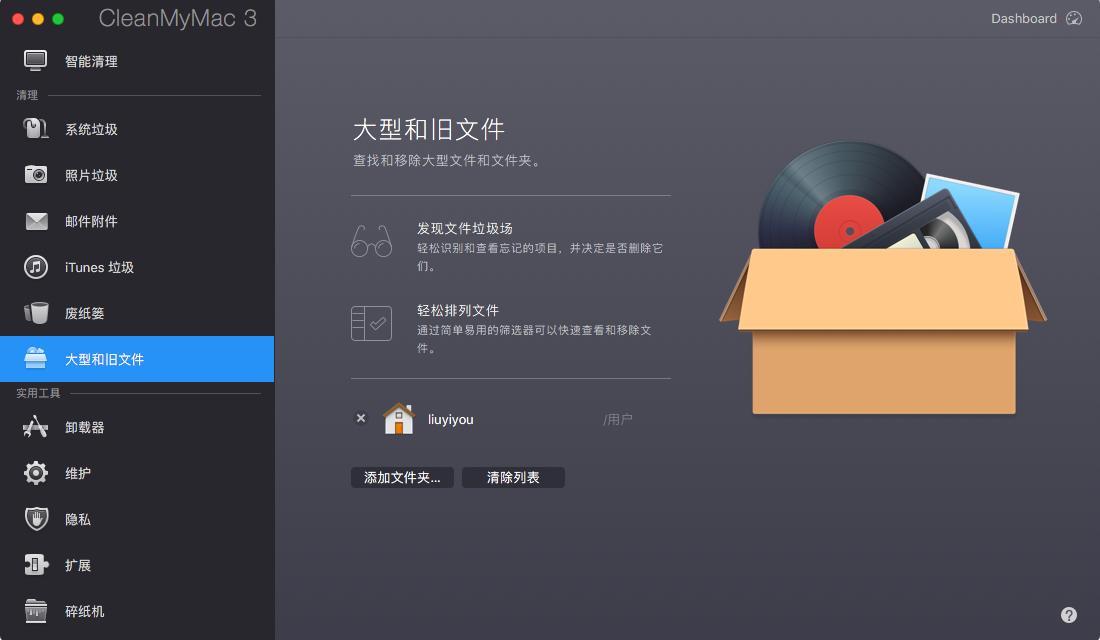Open the 隐私 module
The height and width of the screenshot is (640, 1100).
[x=137, y=519]
